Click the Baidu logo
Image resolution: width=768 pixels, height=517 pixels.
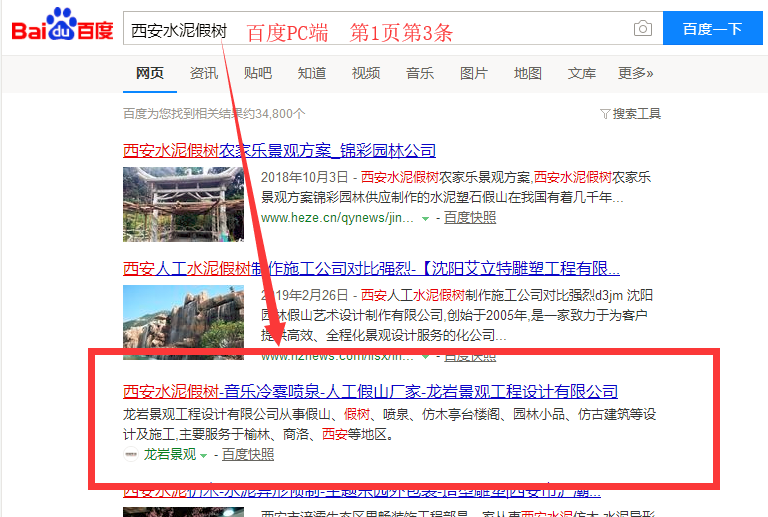62,24
